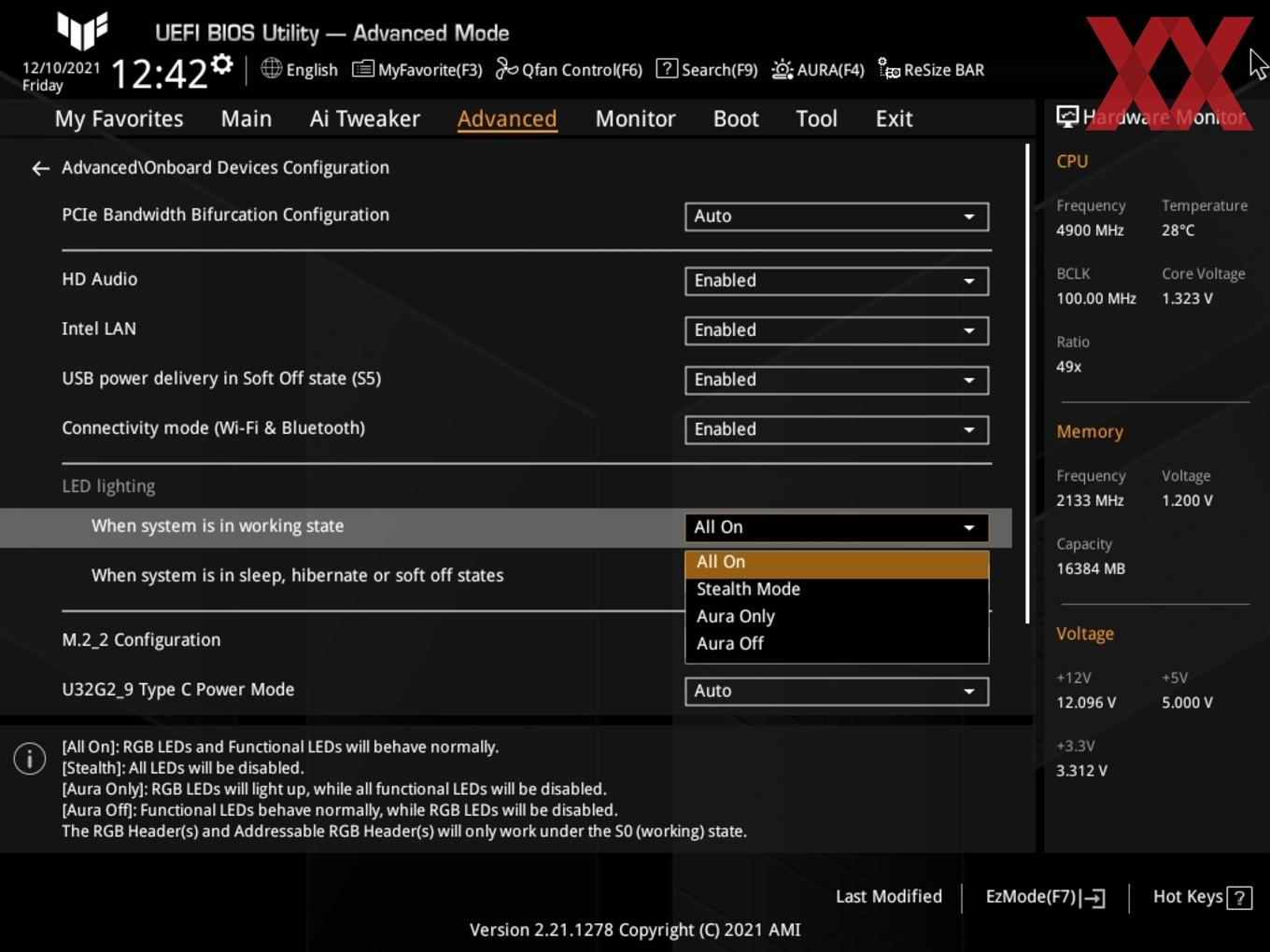
Task: Click CPU temperature value 28°C
Action: tap(1178, 231)
